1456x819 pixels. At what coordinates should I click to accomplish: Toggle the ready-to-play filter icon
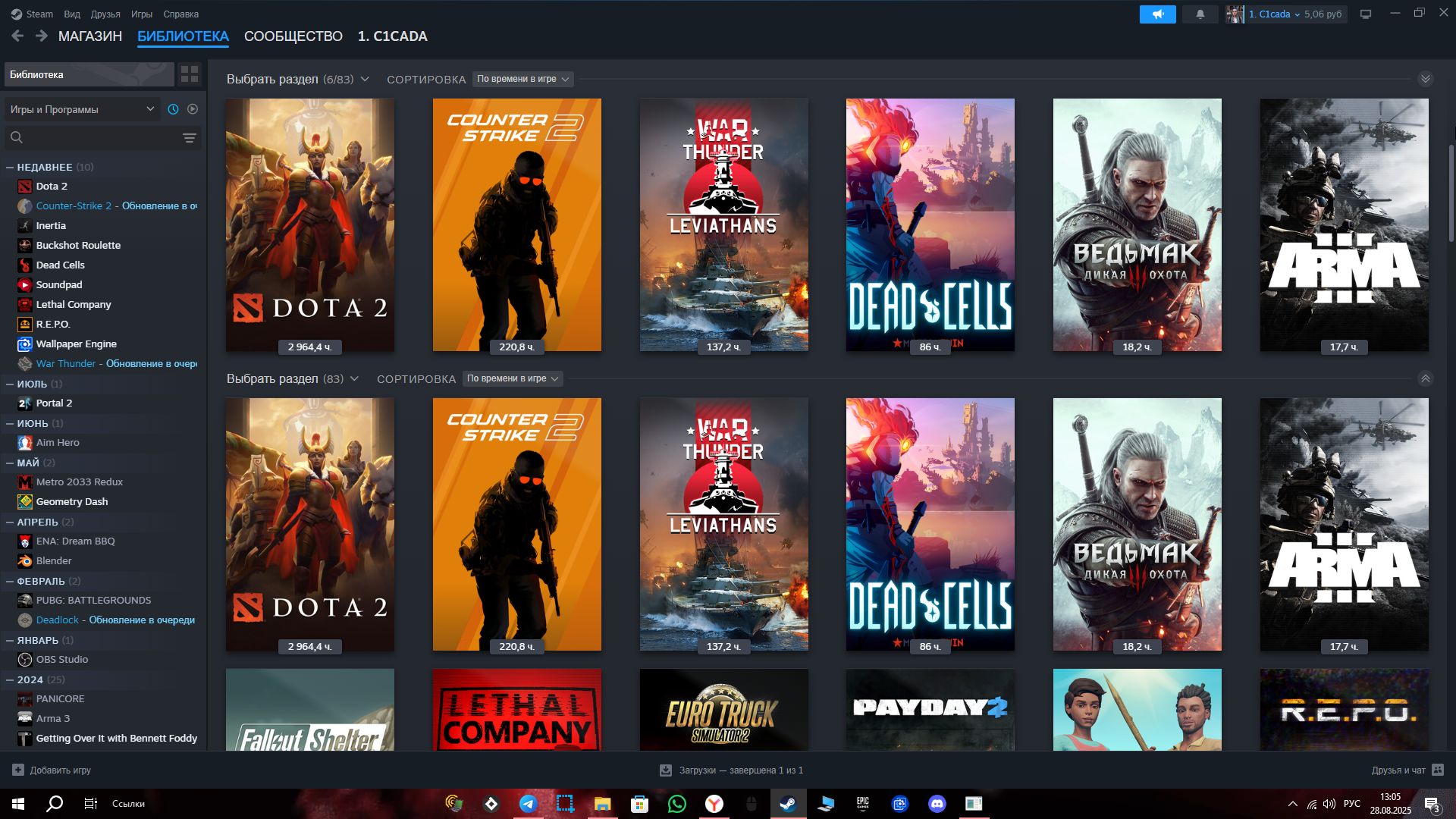click(x=193, y=109)
